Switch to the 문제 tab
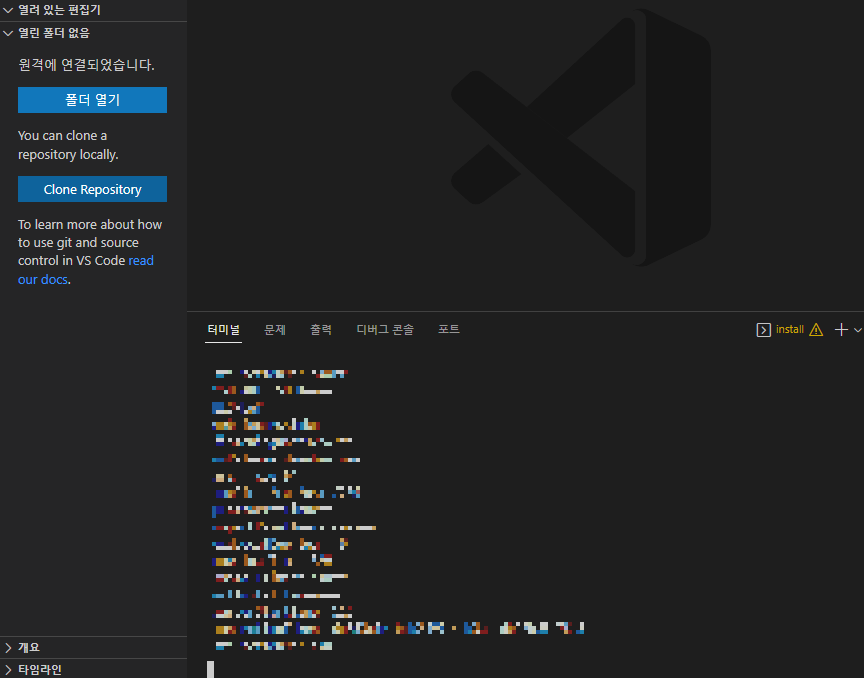Viewport: 864px width, 678px height. (275, 330)
